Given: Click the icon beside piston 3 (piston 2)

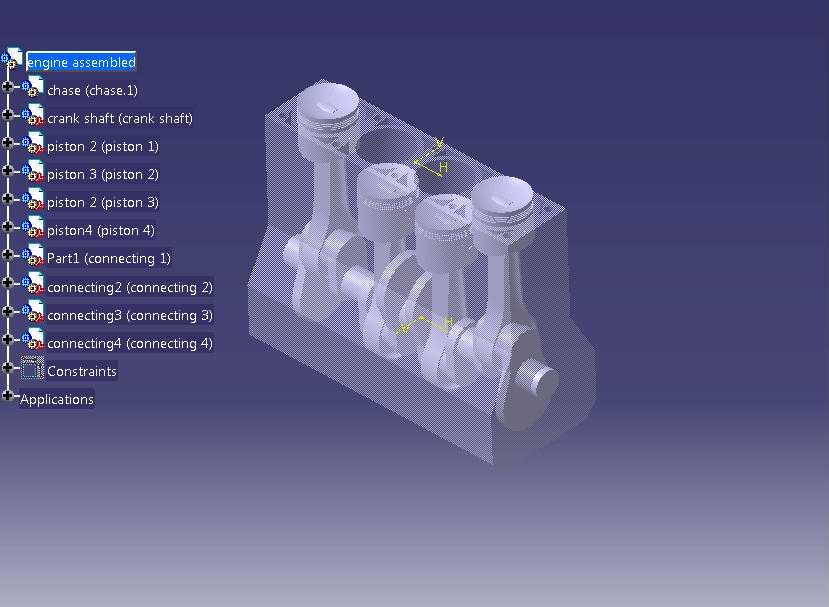Looking at the screenshot, I should (33, 171).
